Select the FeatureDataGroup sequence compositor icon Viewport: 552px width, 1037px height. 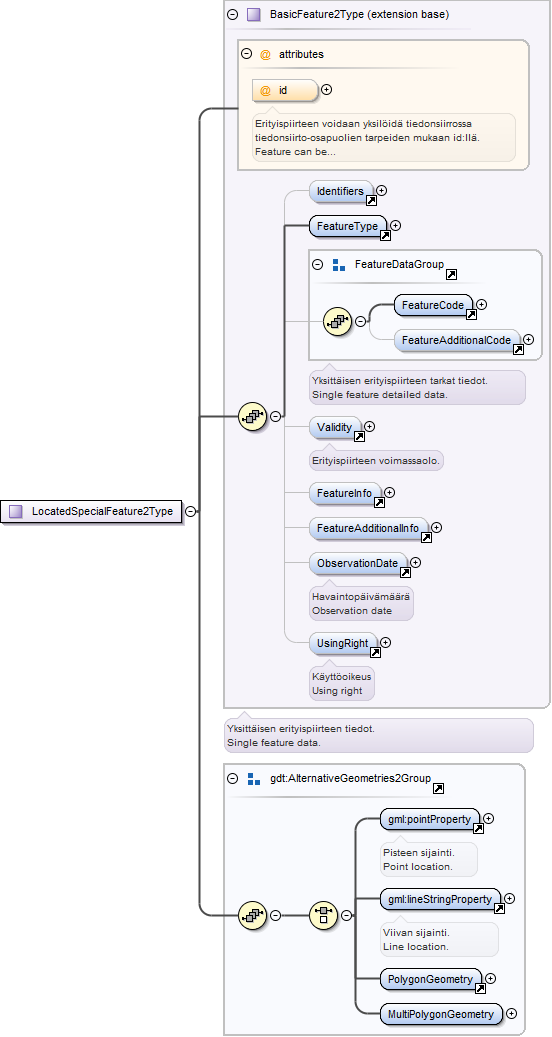[x=337, y=321]
